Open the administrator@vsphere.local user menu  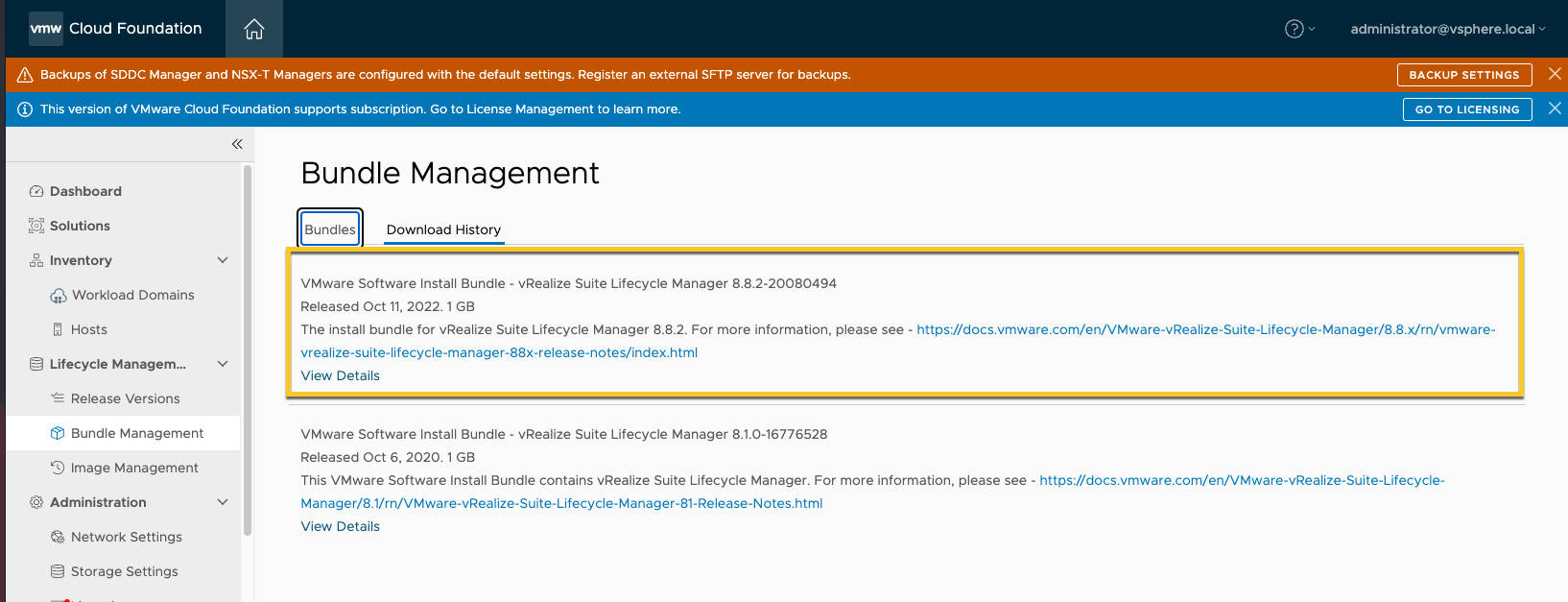(x=1447, y=29)
